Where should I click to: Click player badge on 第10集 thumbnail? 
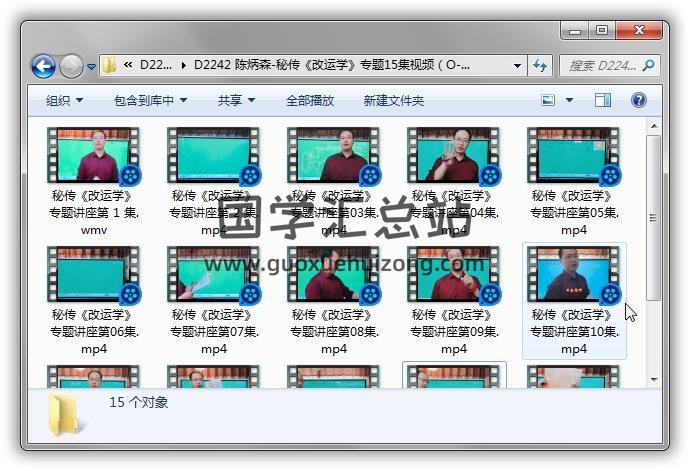coord(610,294)
